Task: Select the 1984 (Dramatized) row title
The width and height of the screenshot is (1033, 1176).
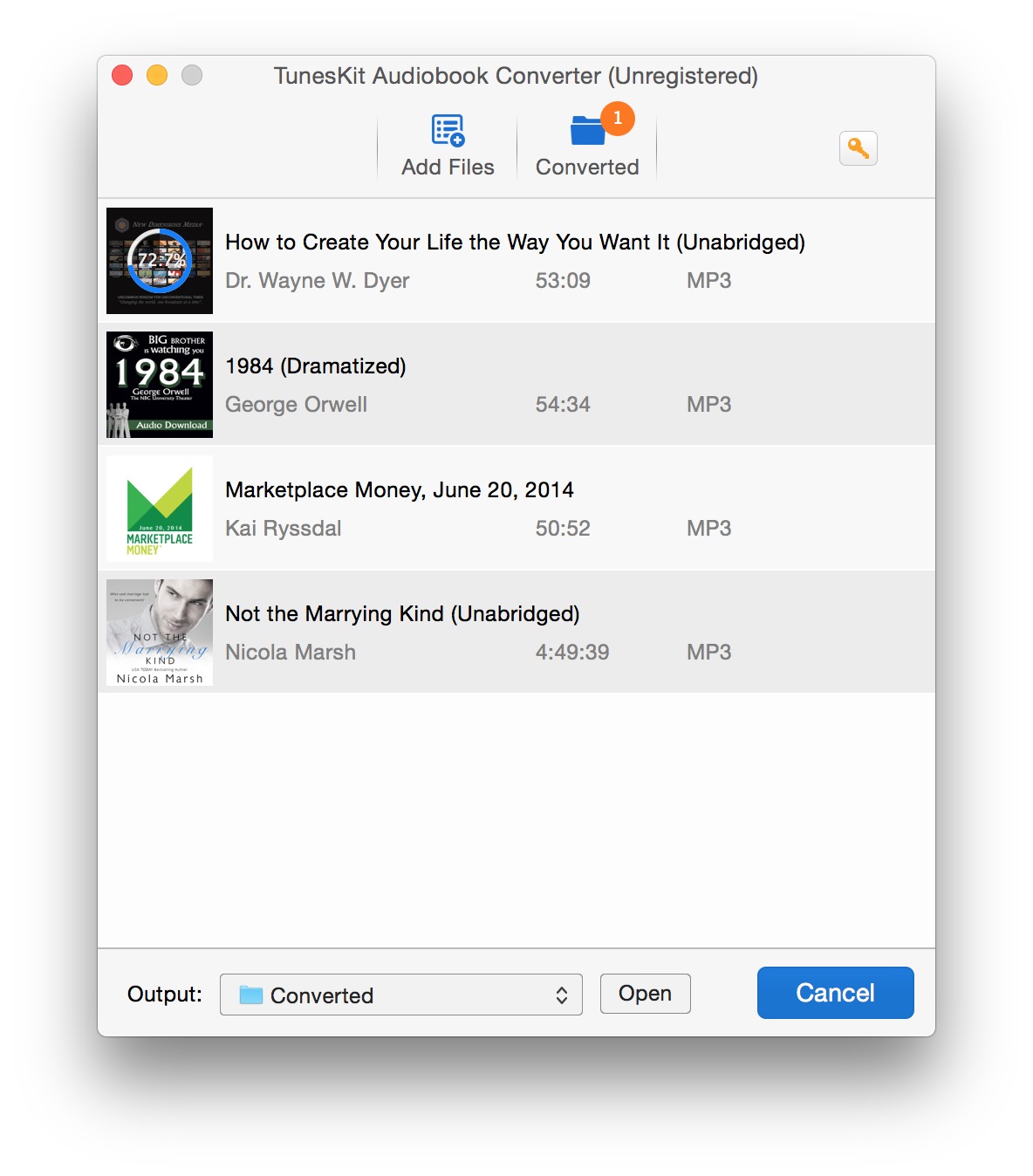Action: (316, 366)
